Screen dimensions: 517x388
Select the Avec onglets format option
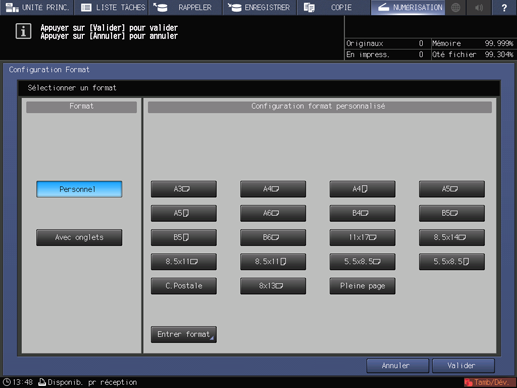click(x=79, y=237)
